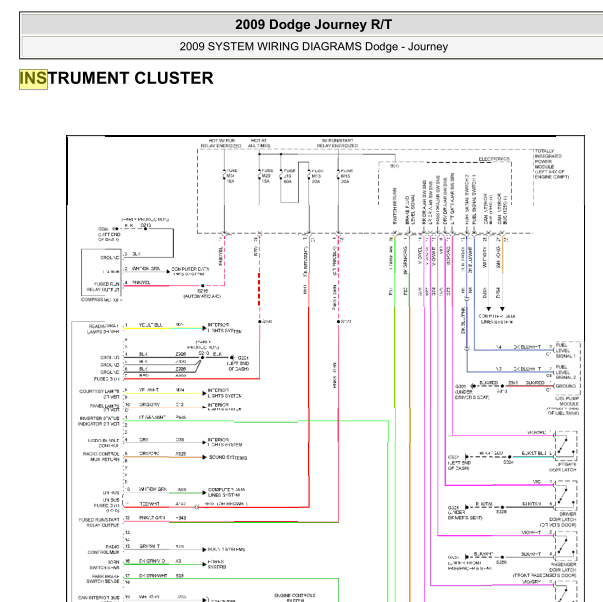This screenshot has height=602, width=603.
Task: Click the "FUSED RUN/START RELAY OUTPUT" label
Action: pos(99,522)
